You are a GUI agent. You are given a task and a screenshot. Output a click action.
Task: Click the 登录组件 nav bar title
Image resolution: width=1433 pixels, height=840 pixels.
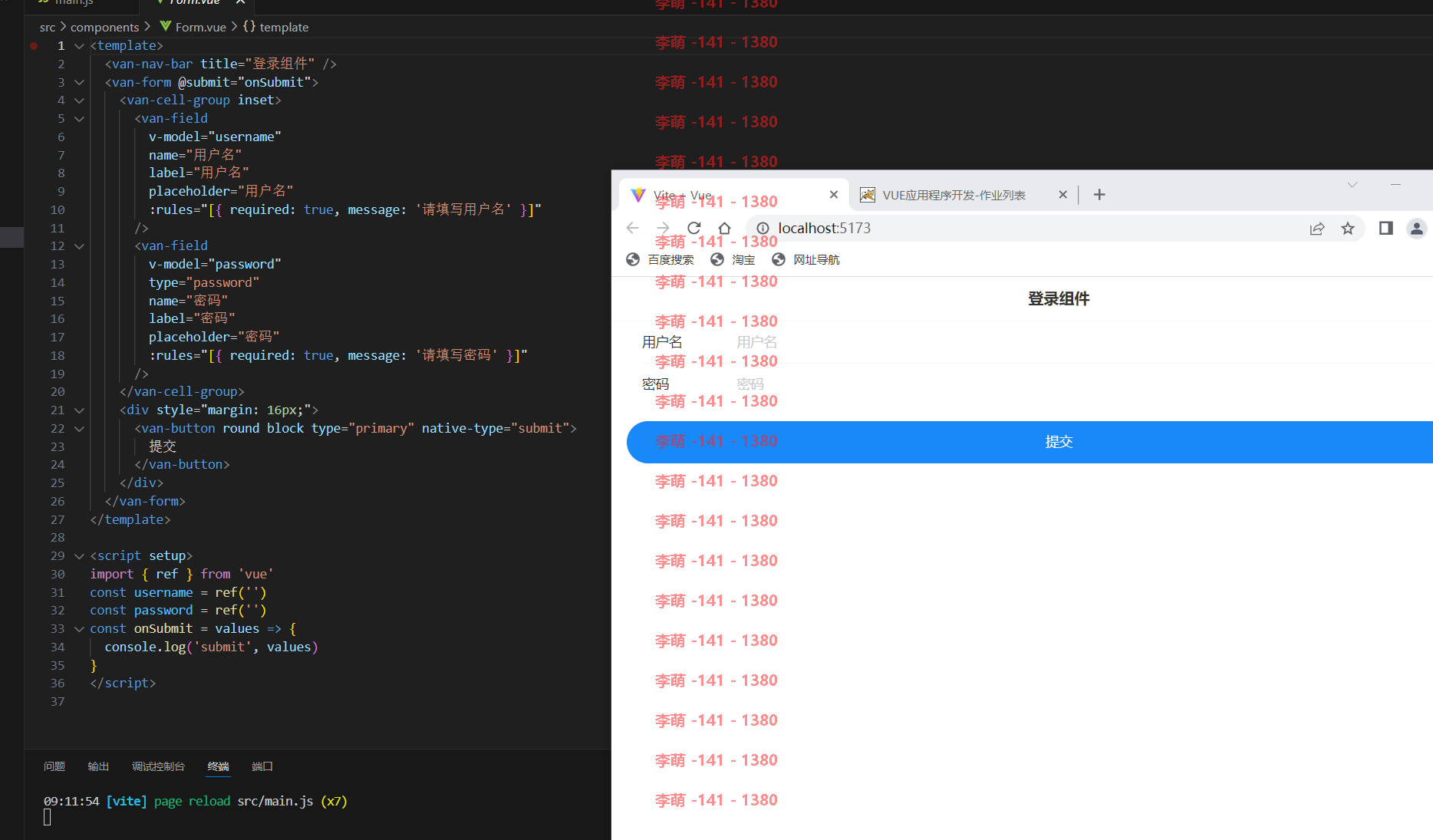[x=1059, y=298]
